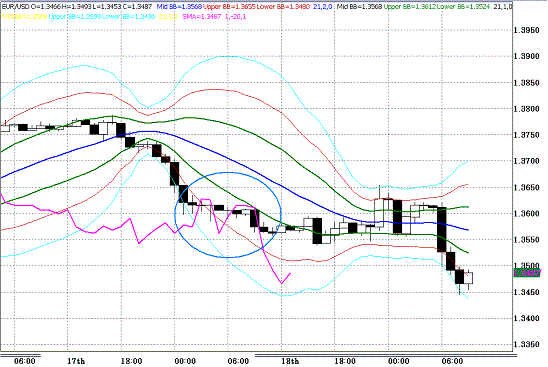Screen dimensions: 548x367
Task: Click the 21,1,0 parameters label
Action: point(503,7)
